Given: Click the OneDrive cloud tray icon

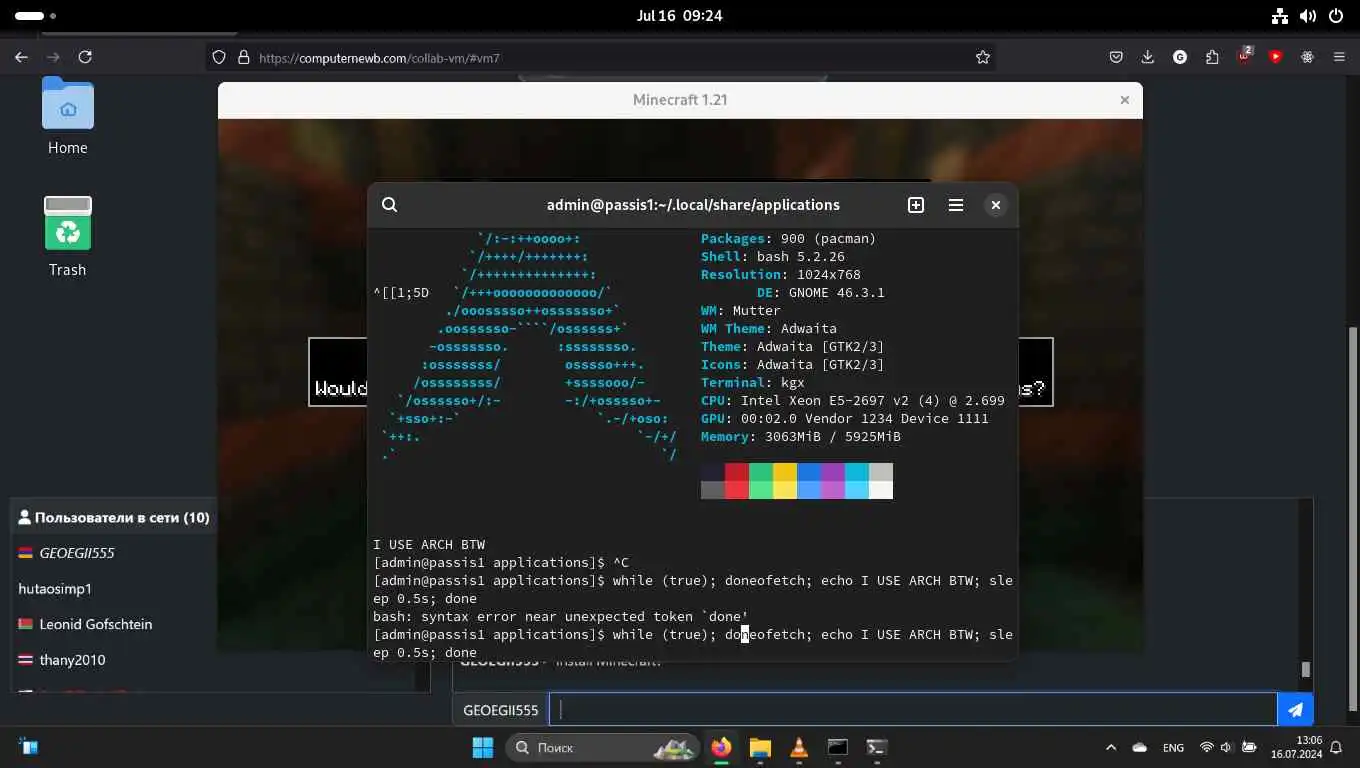Looking at the screenshot, I should click(x=1140, y=747).
